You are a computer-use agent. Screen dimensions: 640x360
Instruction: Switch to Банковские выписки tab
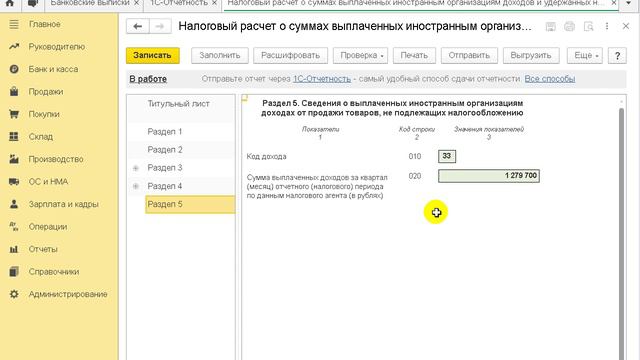coord(90,3)
